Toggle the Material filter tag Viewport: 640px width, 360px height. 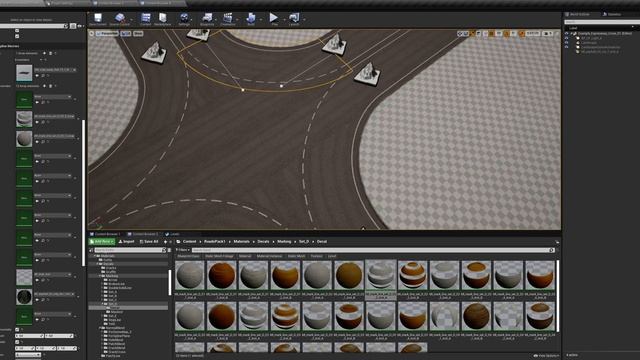(245, 256)
